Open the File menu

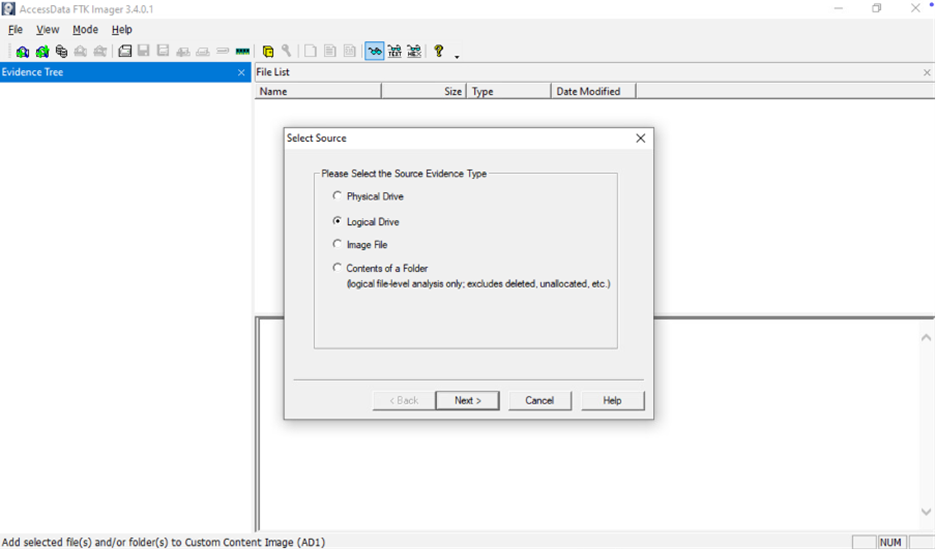pyautogui.click(x=15, y=30)
